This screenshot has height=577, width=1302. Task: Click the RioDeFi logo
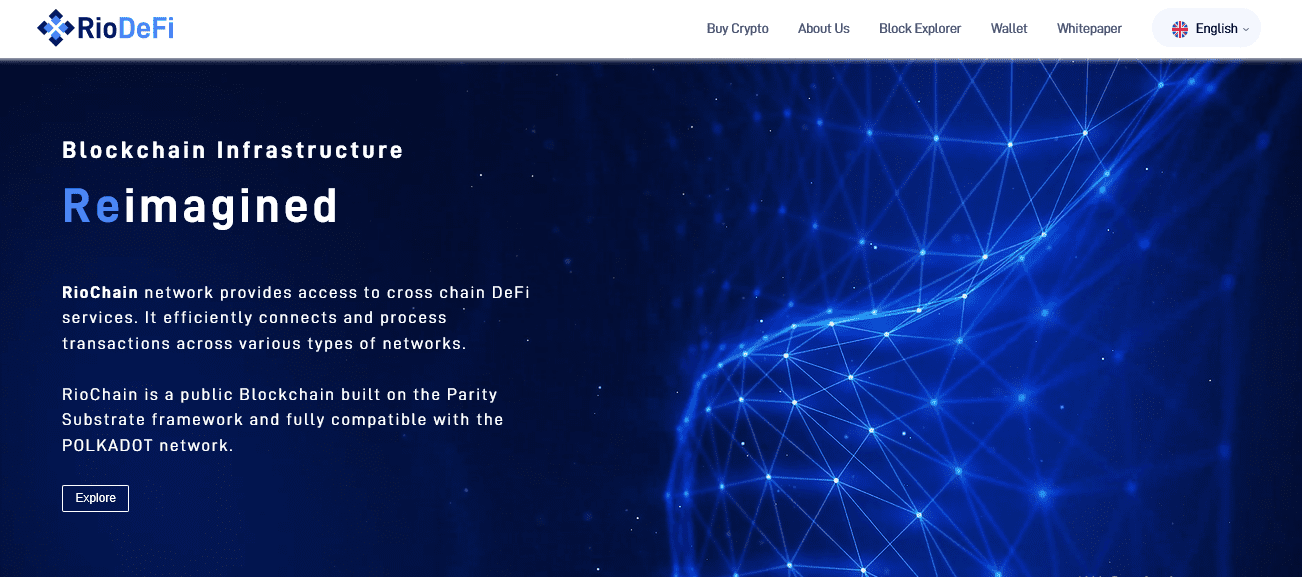click(x=105, y=28)
